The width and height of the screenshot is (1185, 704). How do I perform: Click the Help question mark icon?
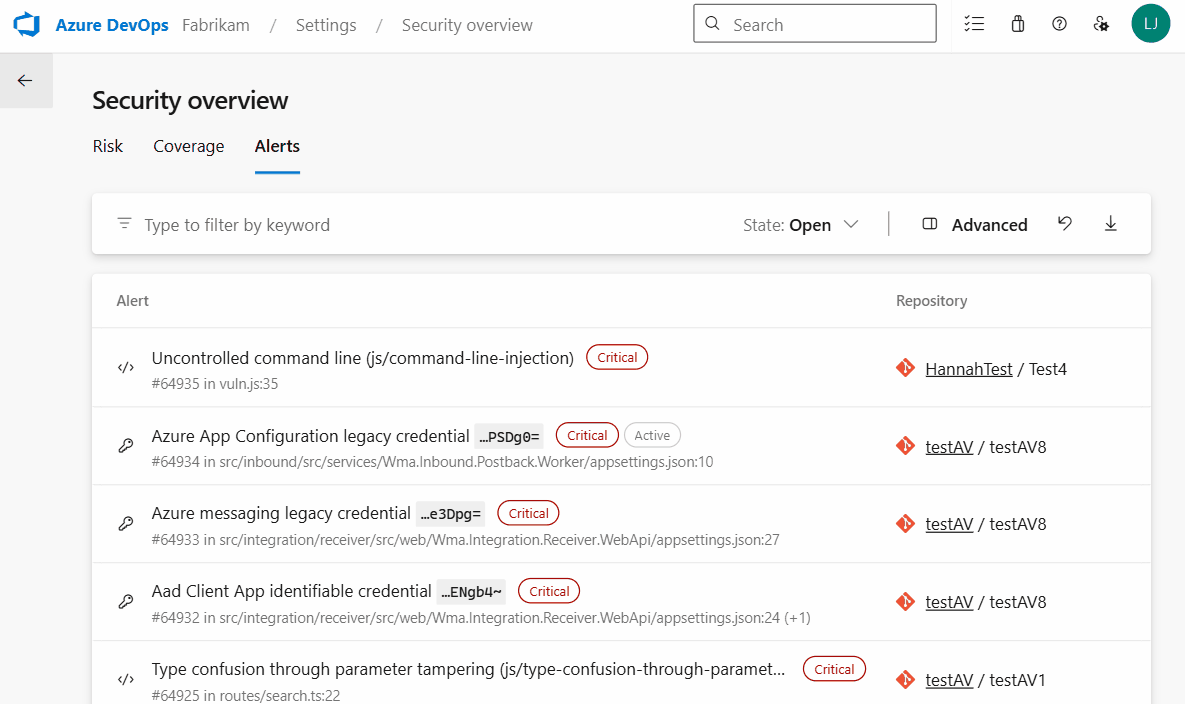[x=1059, y=23]
